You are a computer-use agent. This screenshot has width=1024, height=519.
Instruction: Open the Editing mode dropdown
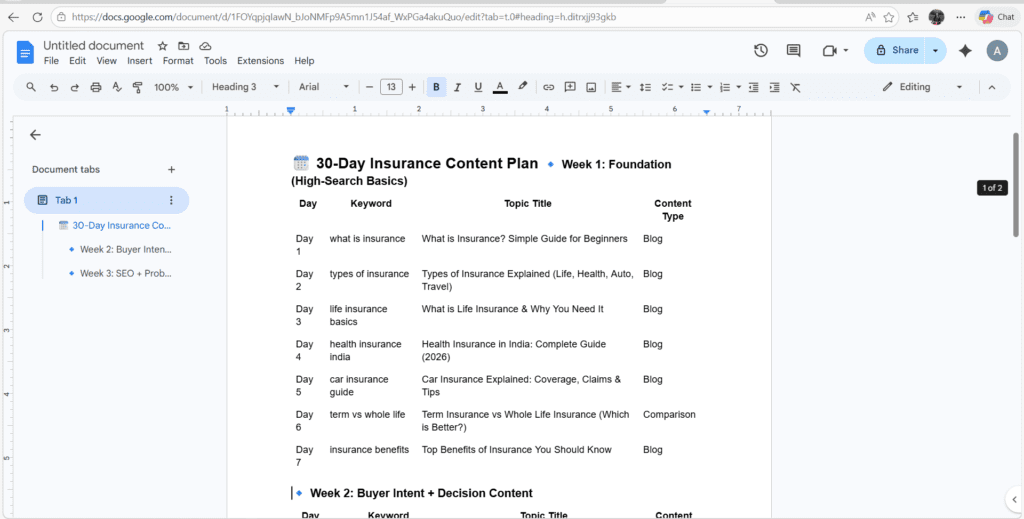[x=922, y=87]
